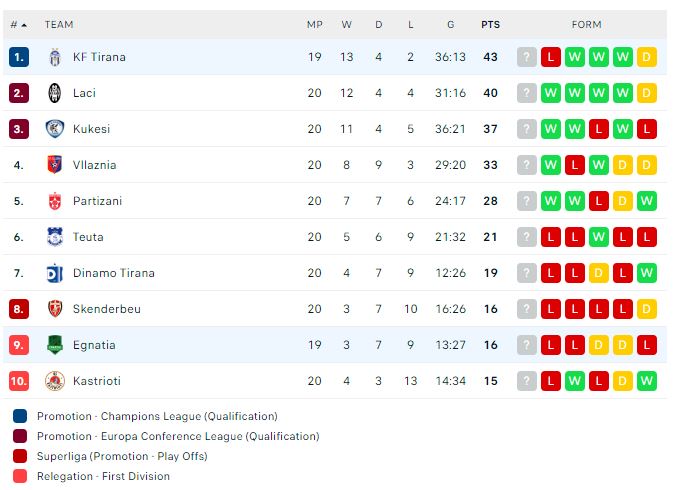Click the Relegation First Division legend swatch
The image size is (678, 490).
pos(20,476)
